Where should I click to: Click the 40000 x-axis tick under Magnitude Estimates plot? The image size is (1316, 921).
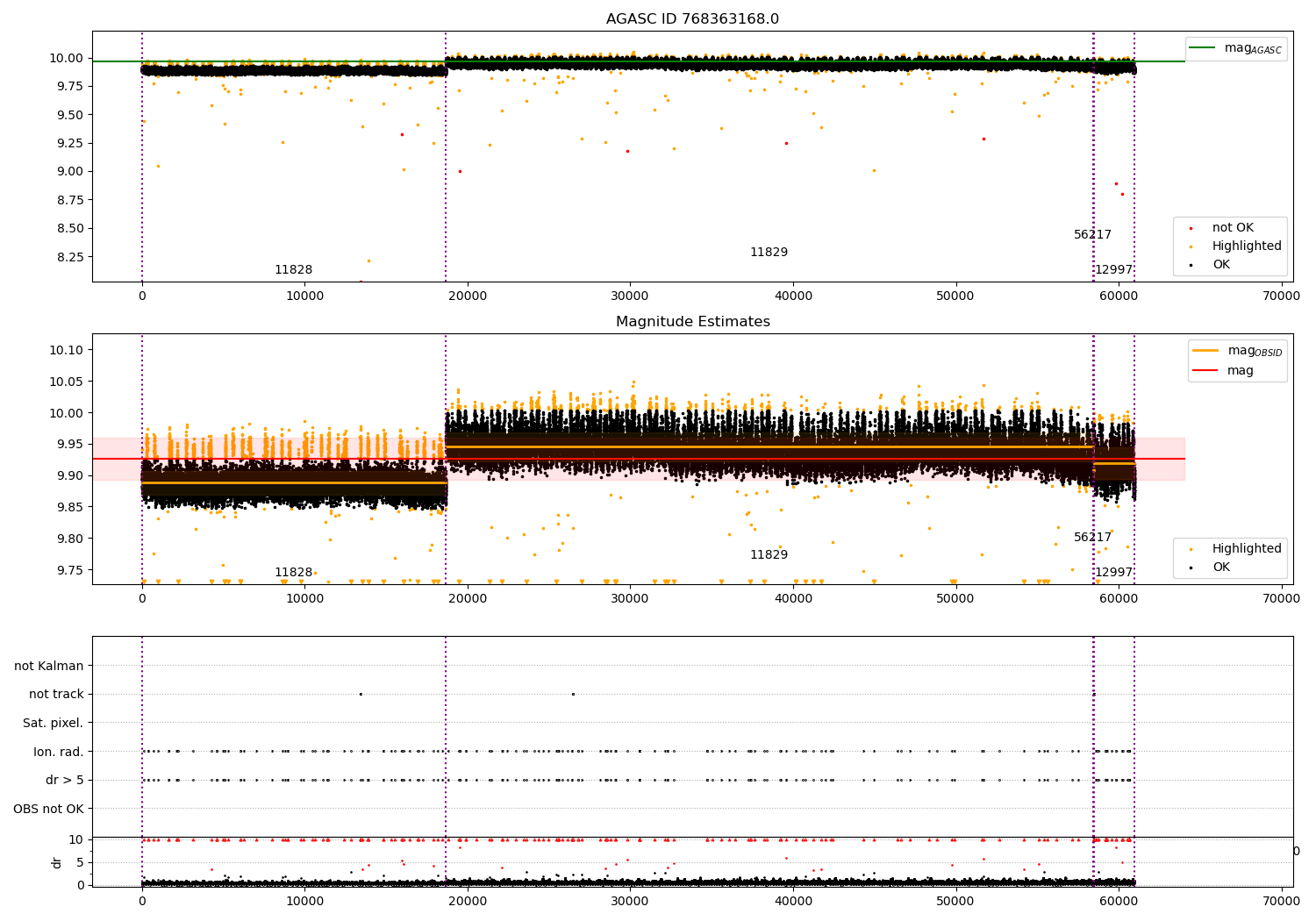793,599
